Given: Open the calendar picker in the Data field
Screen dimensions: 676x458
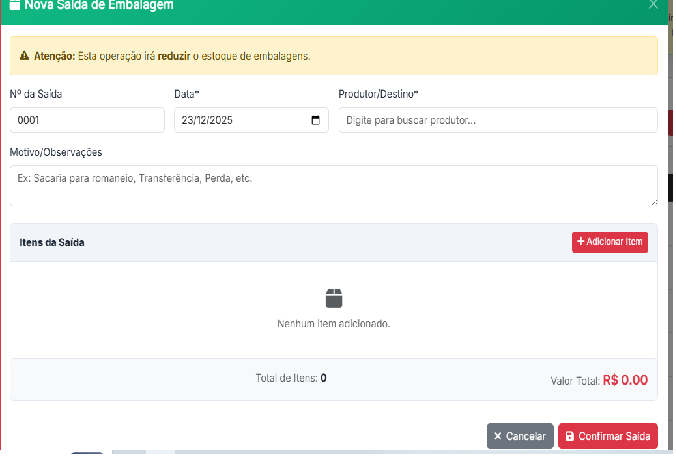Looking at the screenshot, I should [x=316, y=121].
